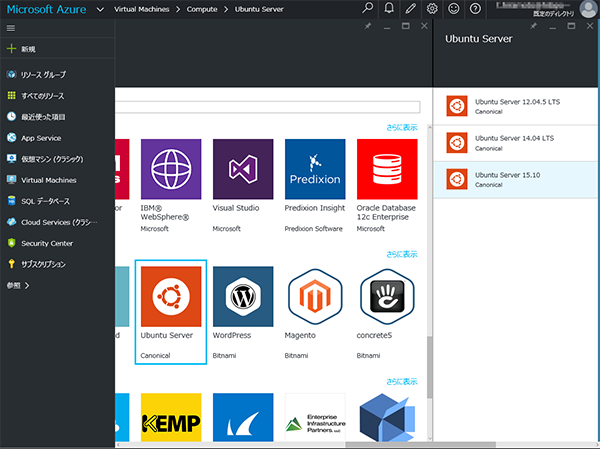Maximize the Ubuntu Server blade
Image resolution: width=600 pixels, height=449 pixels.
point(571,26)
